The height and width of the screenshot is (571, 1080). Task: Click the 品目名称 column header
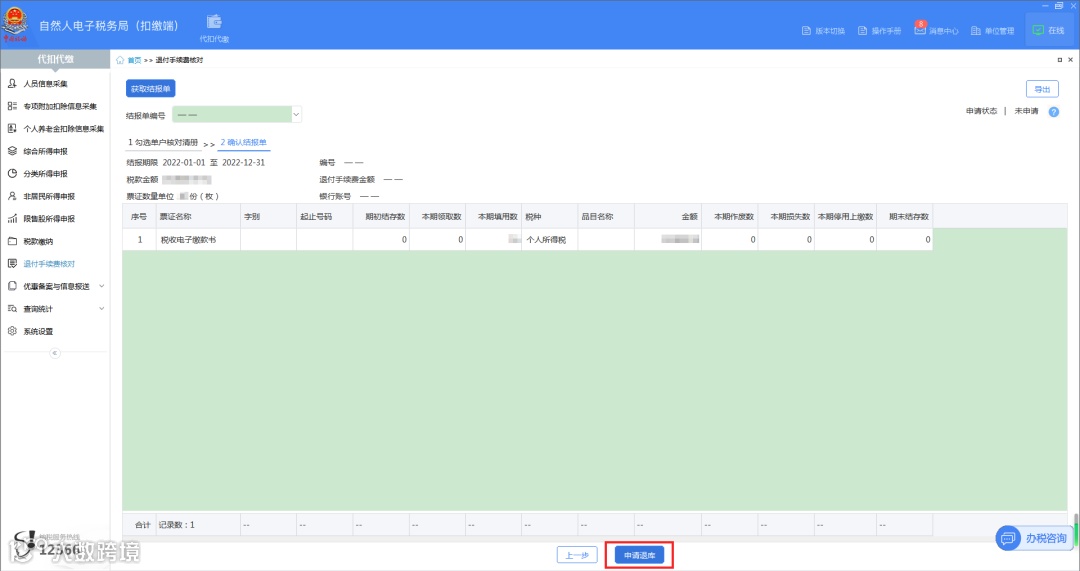(606, 216)
